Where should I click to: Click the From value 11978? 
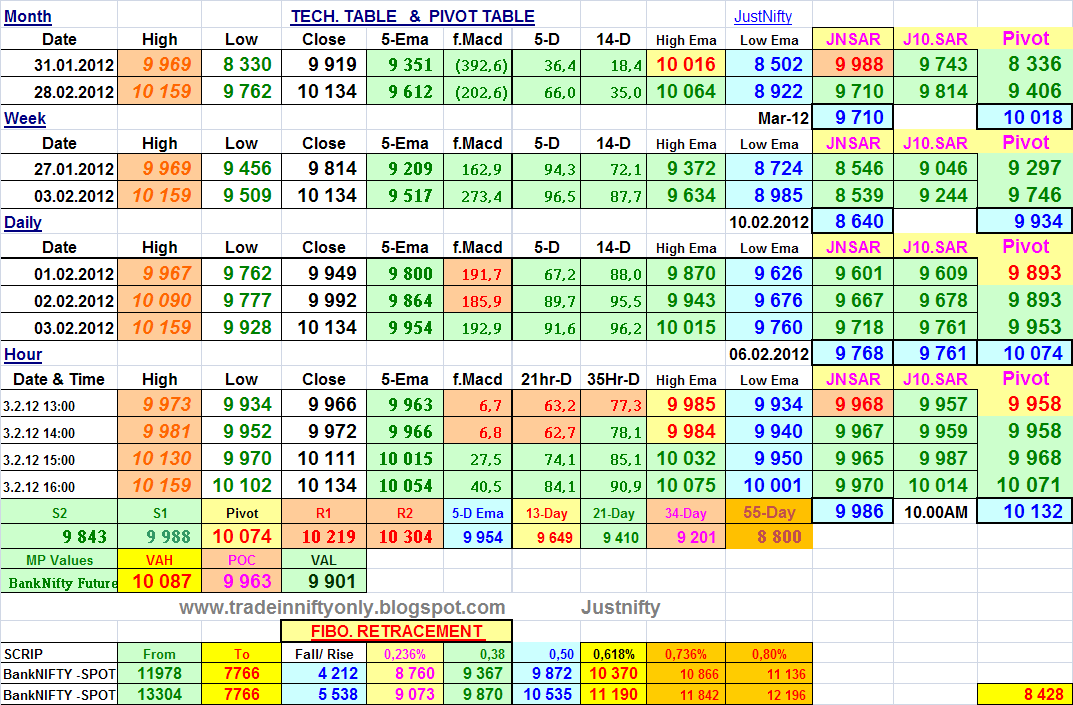click(159, 674)
